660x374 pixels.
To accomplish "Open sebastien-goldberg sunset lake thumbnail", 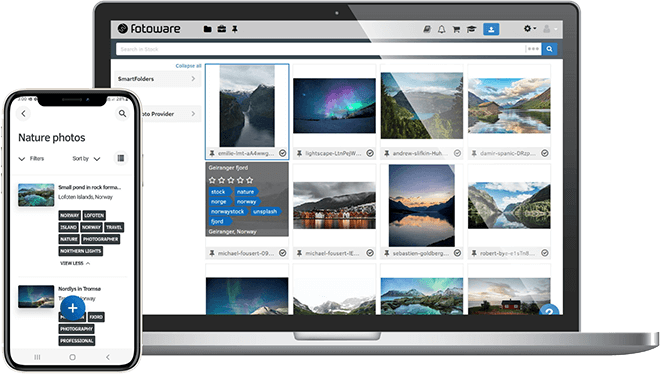I will point(422,205).
